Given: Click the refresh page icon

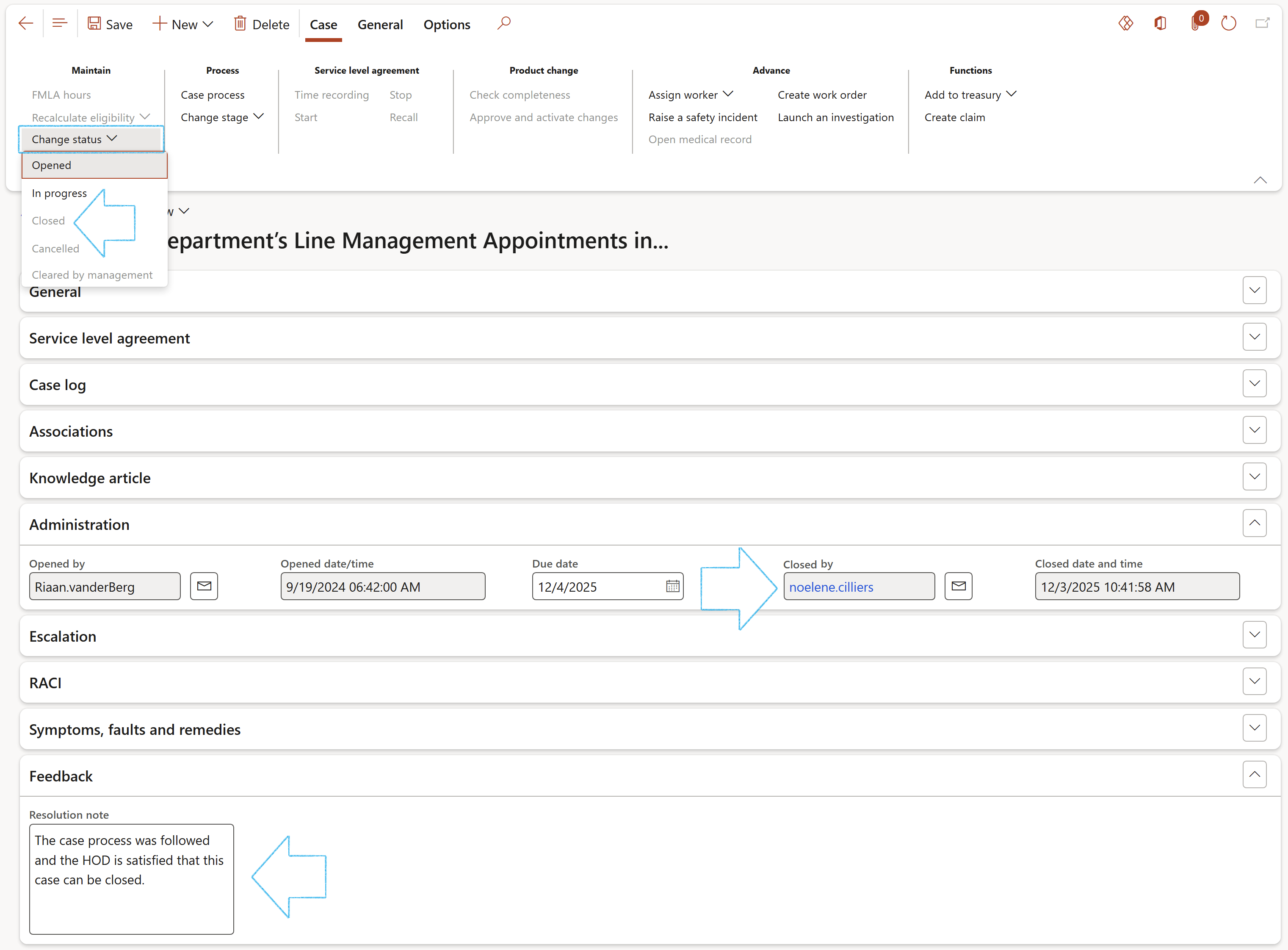Looking at the screenshot, I should click(x=1228, y=24).
